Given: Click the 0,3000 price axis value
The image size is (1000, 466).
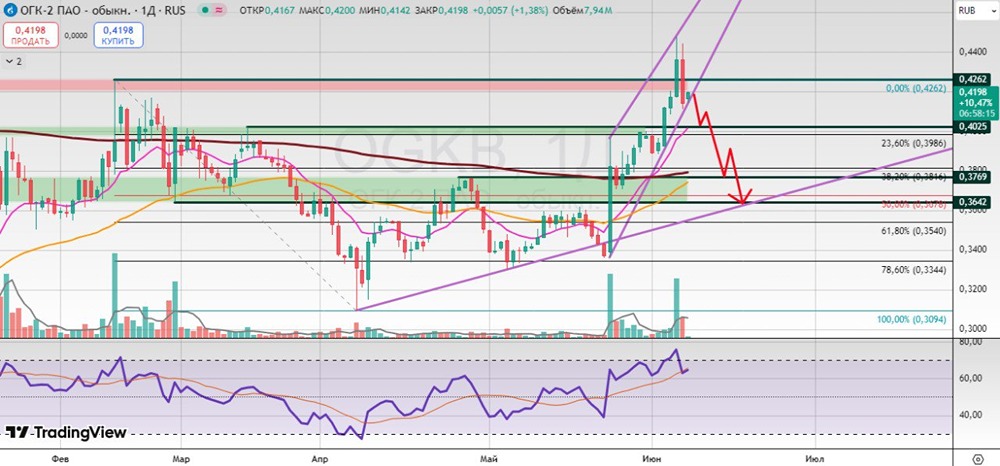Looking at the screenshot, I should [x=971, y=329].
